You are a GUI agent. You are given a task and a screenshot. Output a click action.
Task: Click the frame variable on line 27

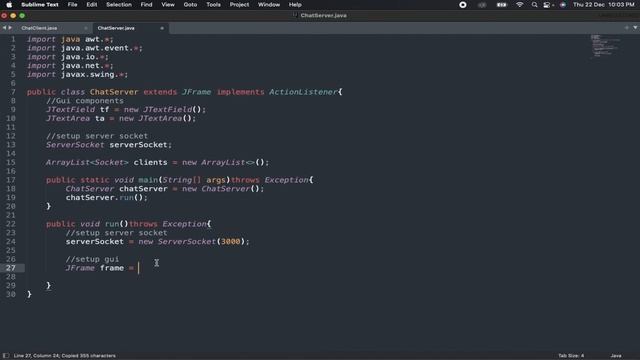click(x=112, y=268)
